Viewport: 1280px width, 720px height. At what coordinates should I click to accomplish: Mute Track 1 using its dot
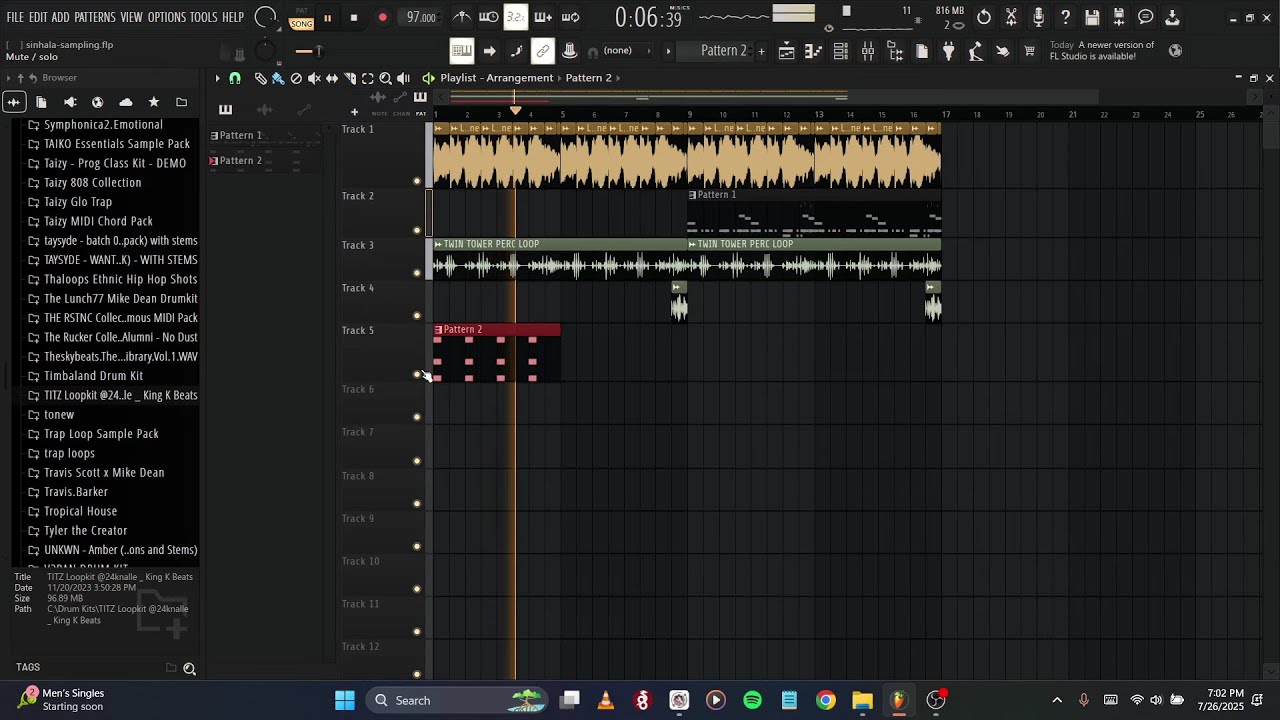[x=417, y=181]
